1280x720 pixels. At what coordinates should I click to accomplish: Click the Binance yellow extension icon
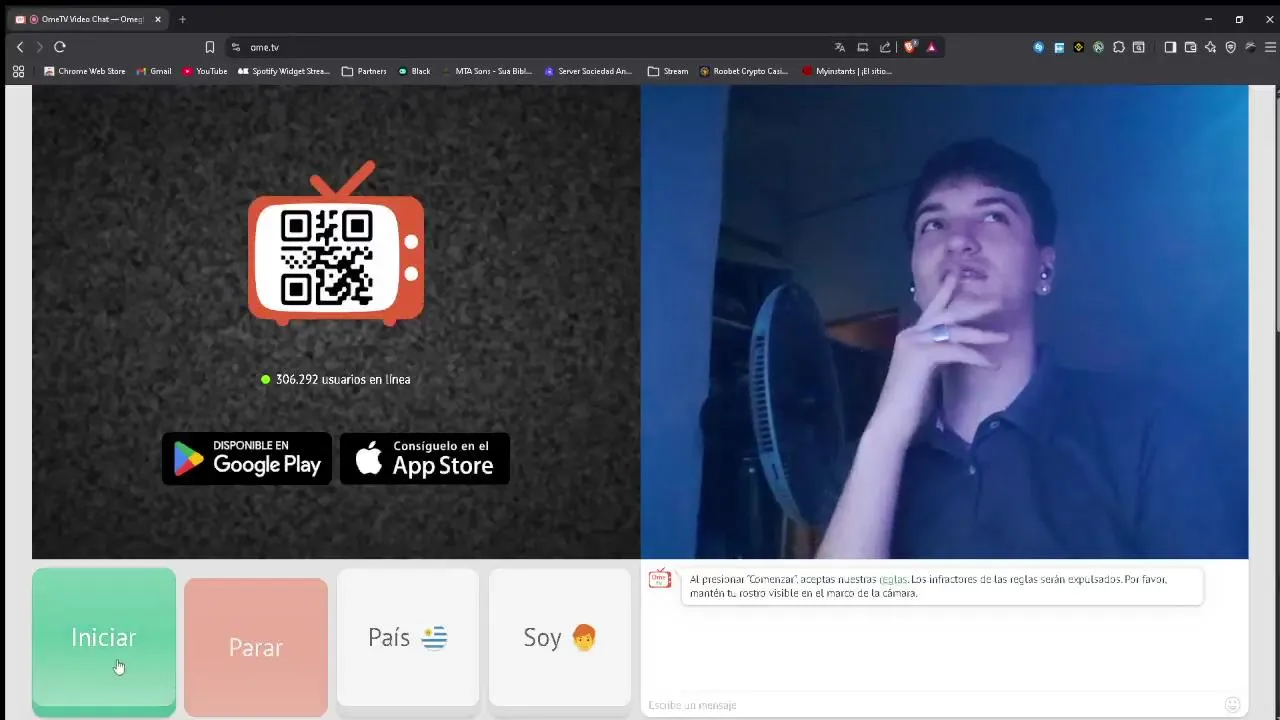pyautogui.click(x=1078, y=47)
